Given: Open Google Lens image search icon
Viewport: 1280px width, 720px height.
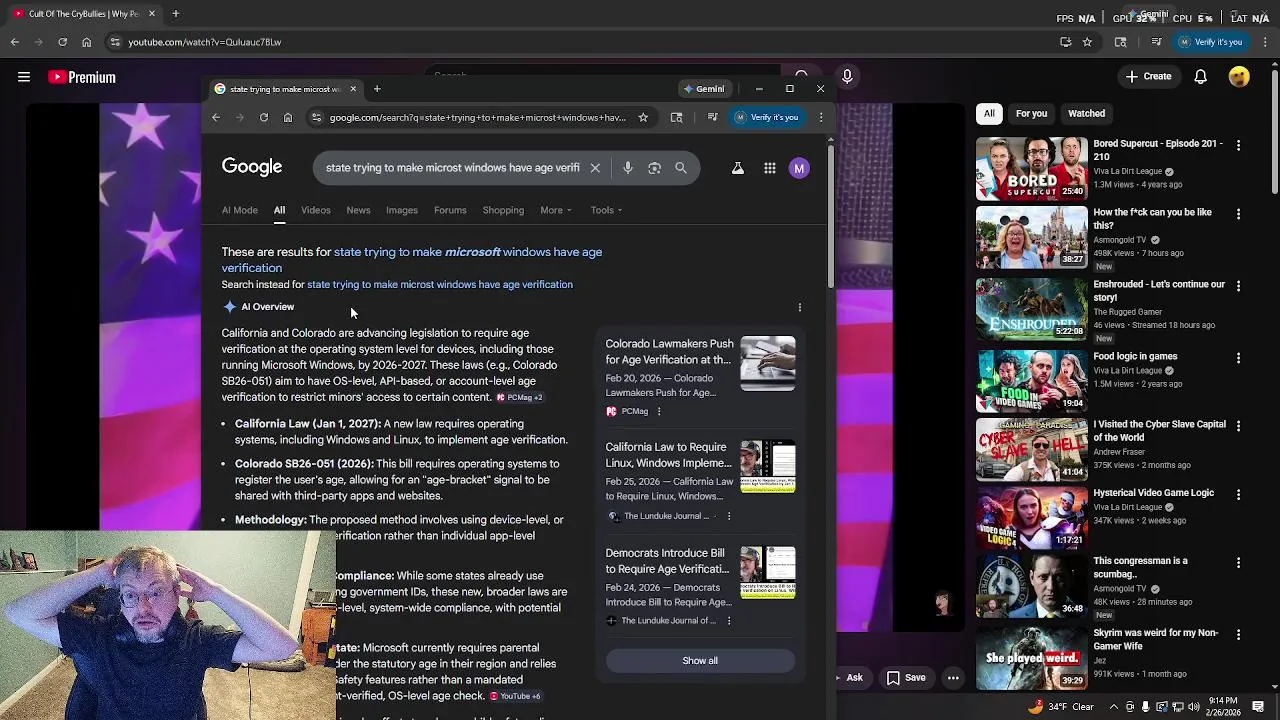Looking at the screenshot, I should tap(654, 168).
